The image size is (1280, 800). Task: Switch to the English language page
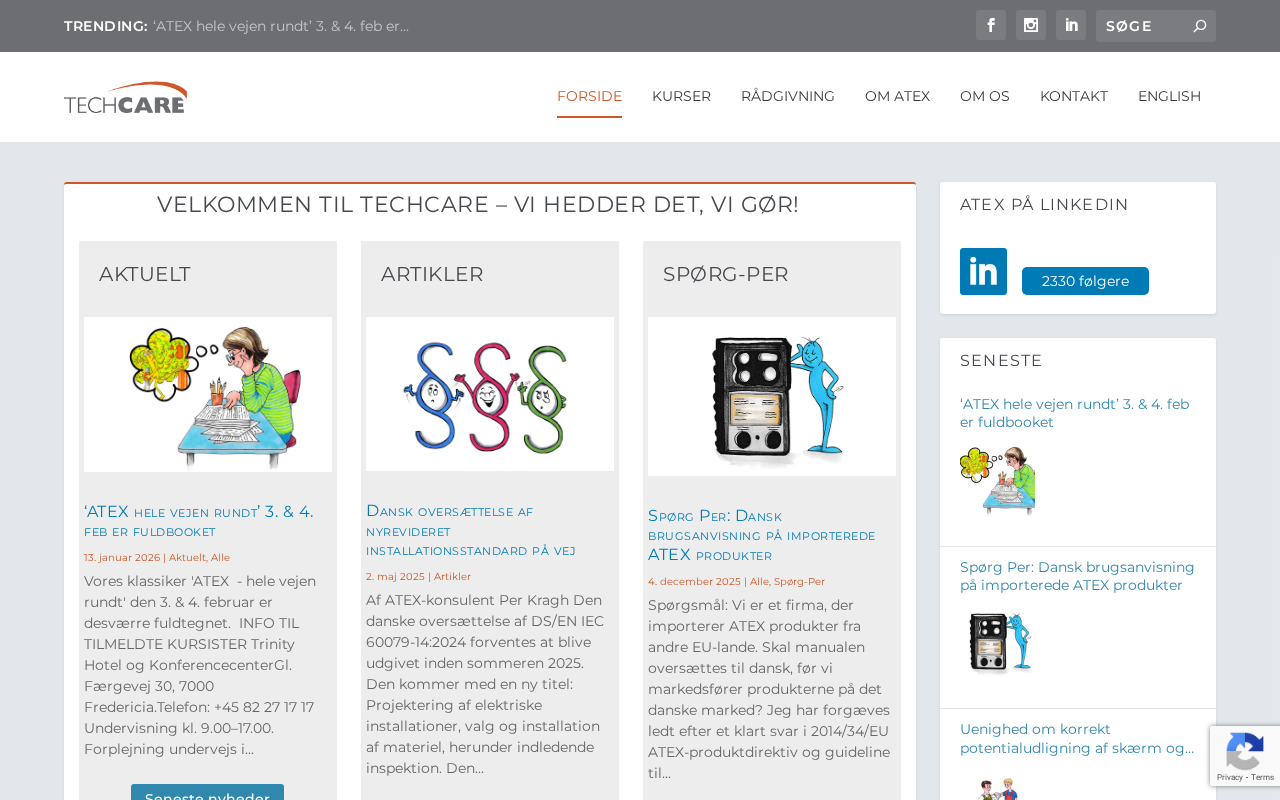click(1169, 96)
